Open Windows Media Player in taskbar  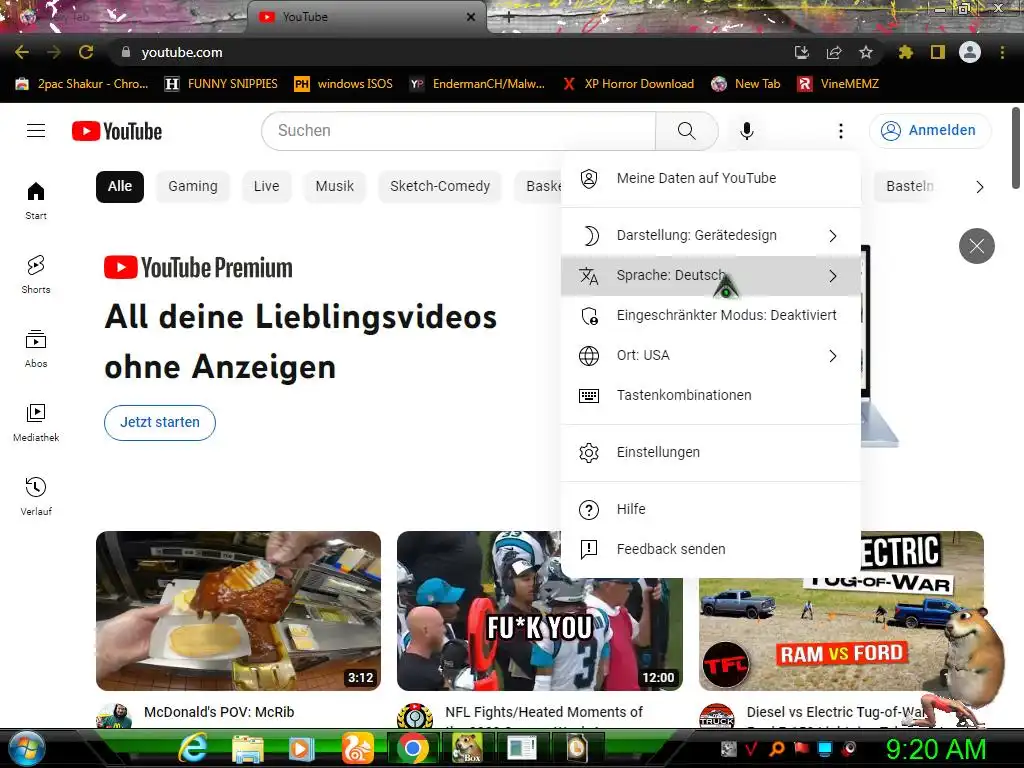tap(302, 748)
